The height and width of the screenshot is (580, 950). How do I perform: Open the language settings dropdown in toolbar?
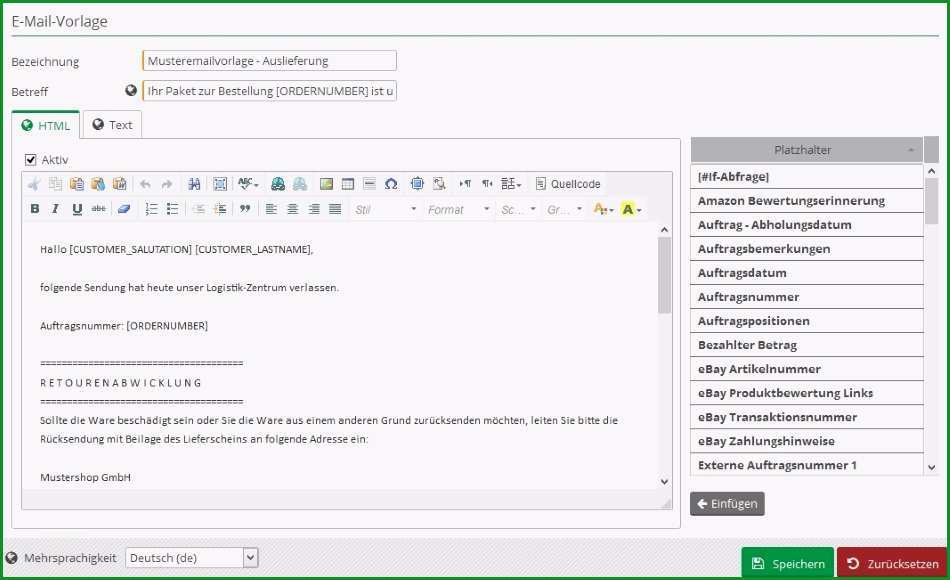click(511, 184)
